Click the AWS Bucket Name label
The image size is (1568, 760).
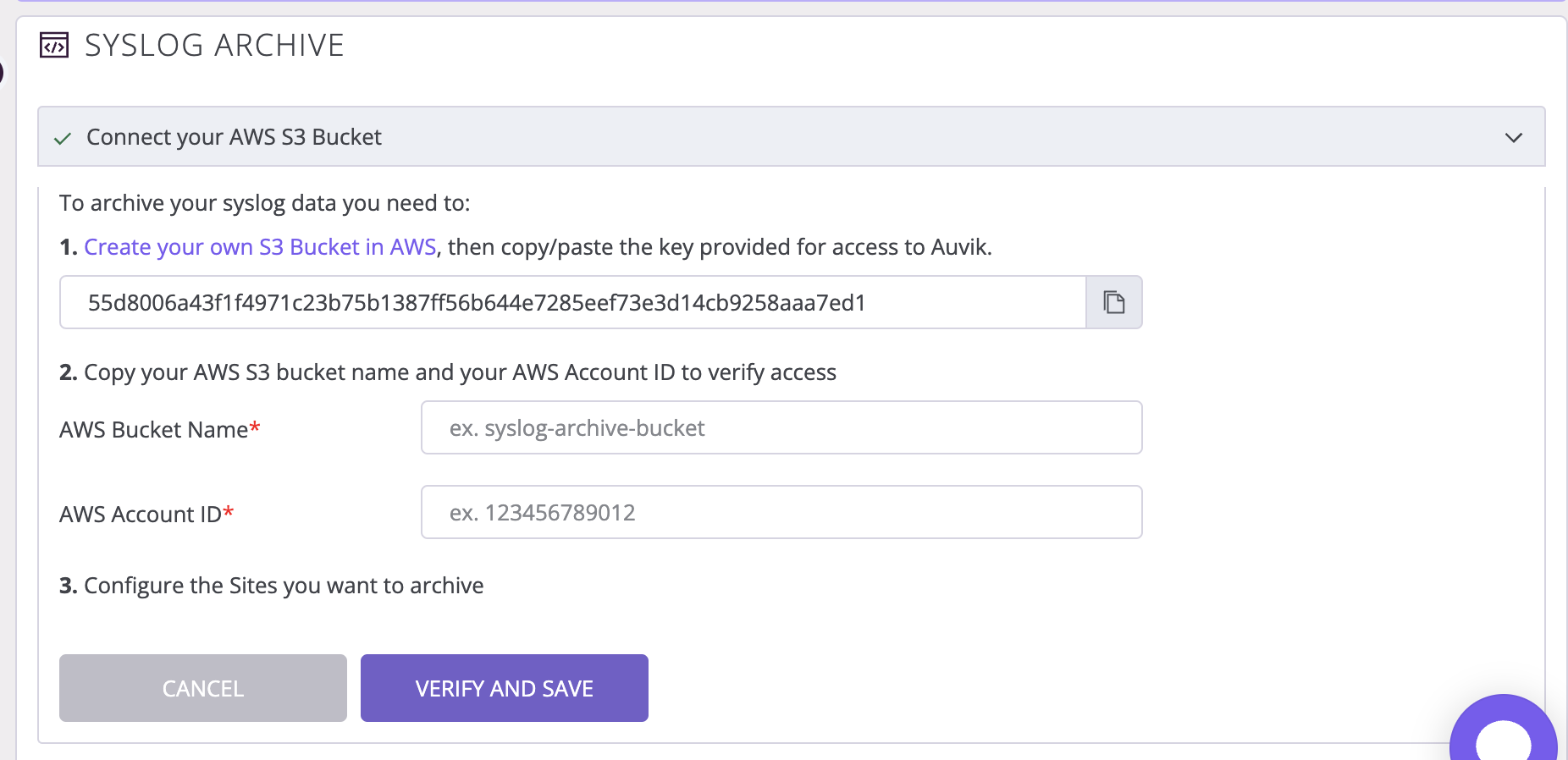pos(160,430)
